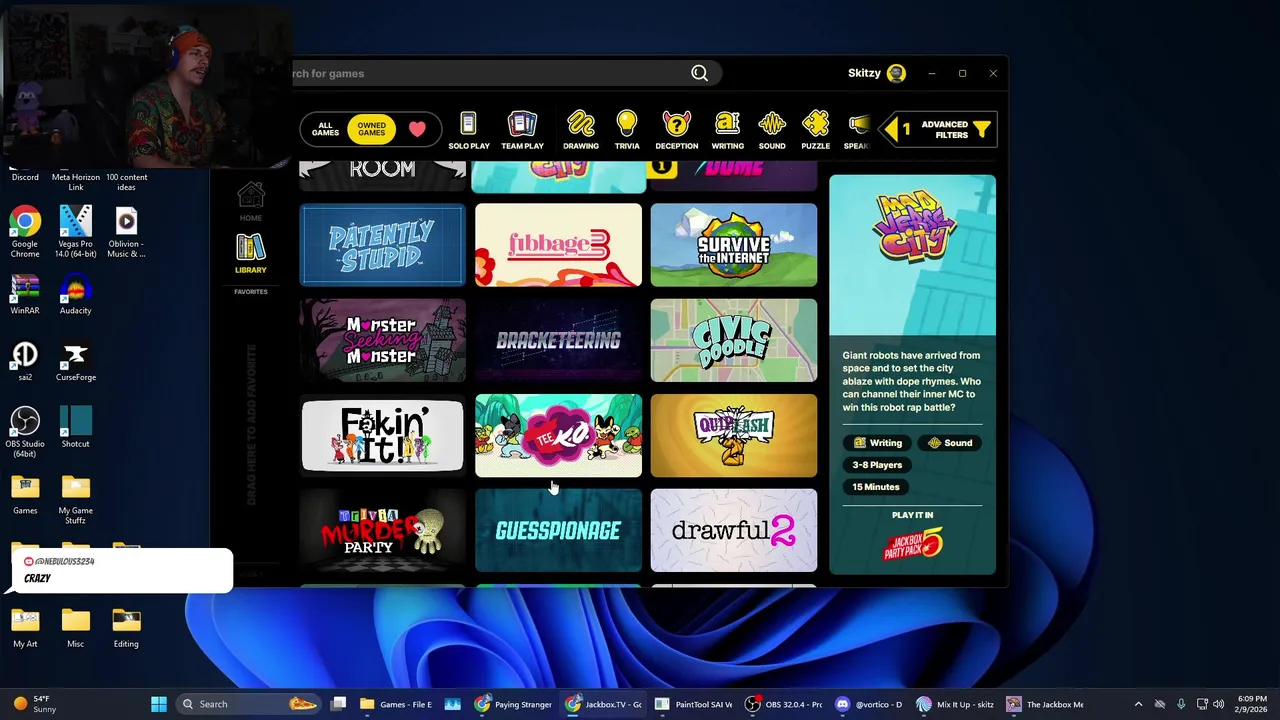The width and height of the screenshot is (1280, 720).
Task: Open My Art desktop folder
Action: [25, 628]
